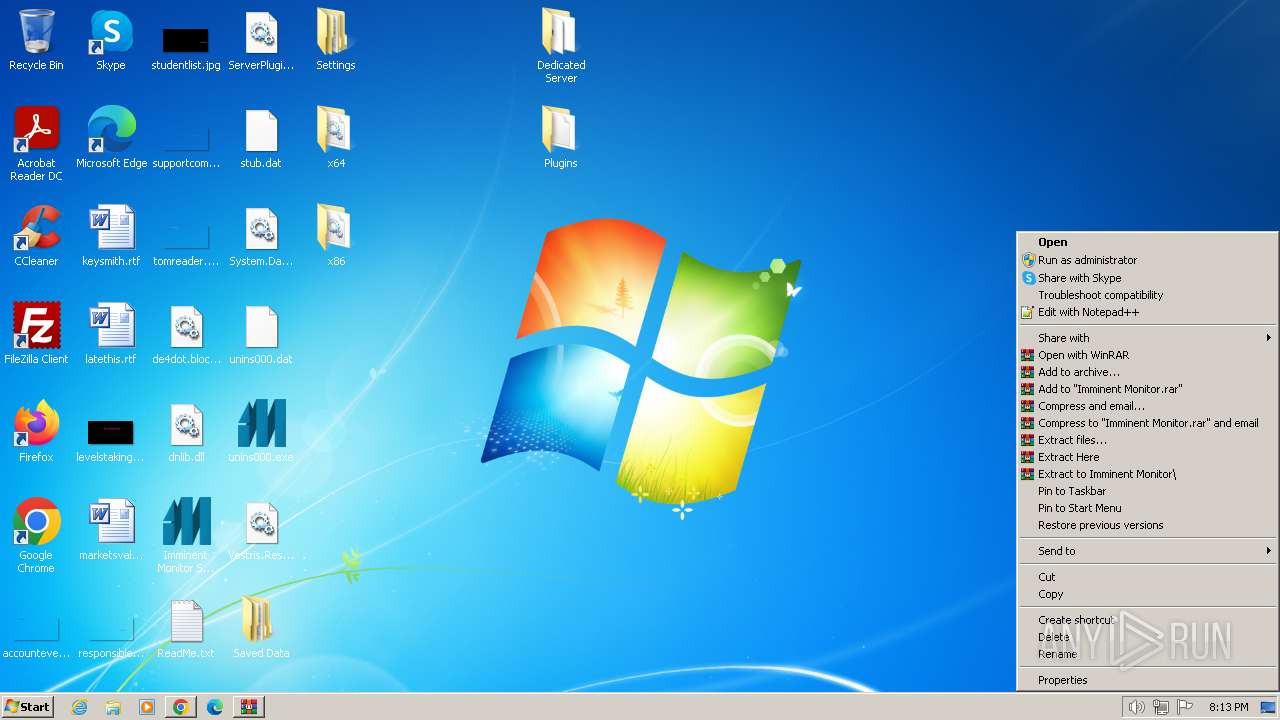Screen dimensions: 1280x720
Task: Select ReadMe.txt file
Action: [x=186, y=628]
